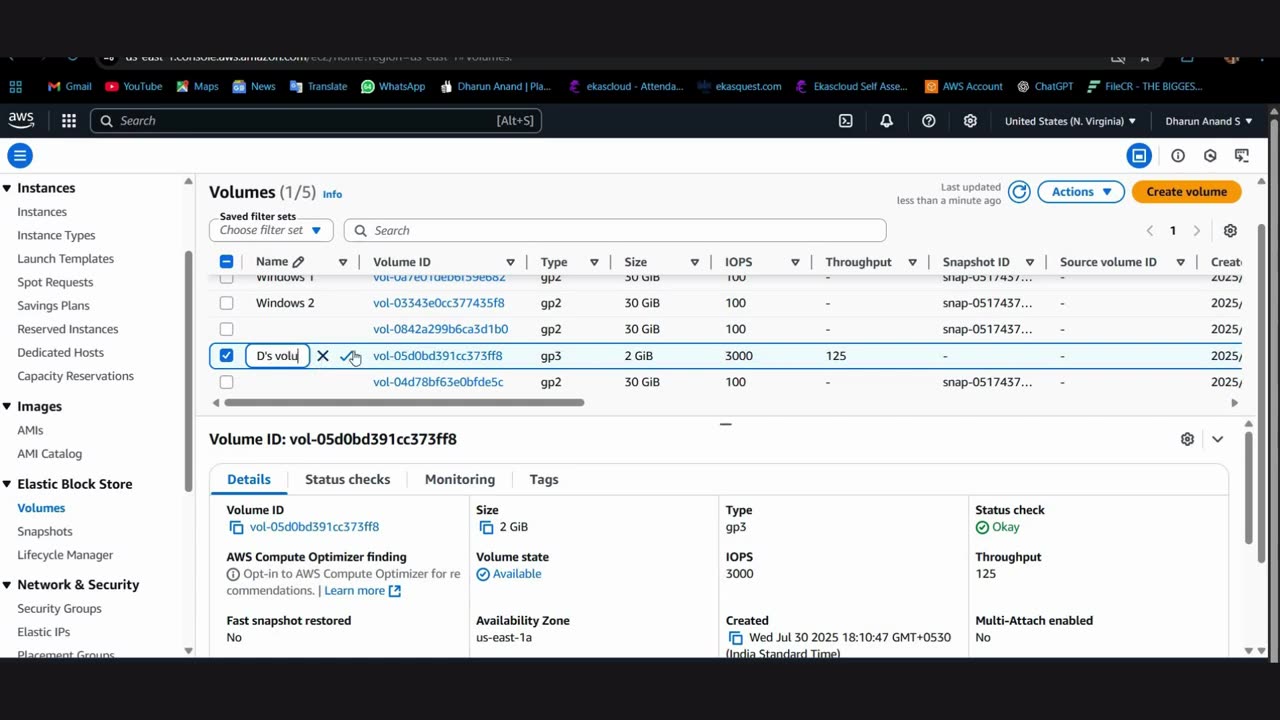
Task: Refresh the volumes list
Action: (x=1019, y=192)
